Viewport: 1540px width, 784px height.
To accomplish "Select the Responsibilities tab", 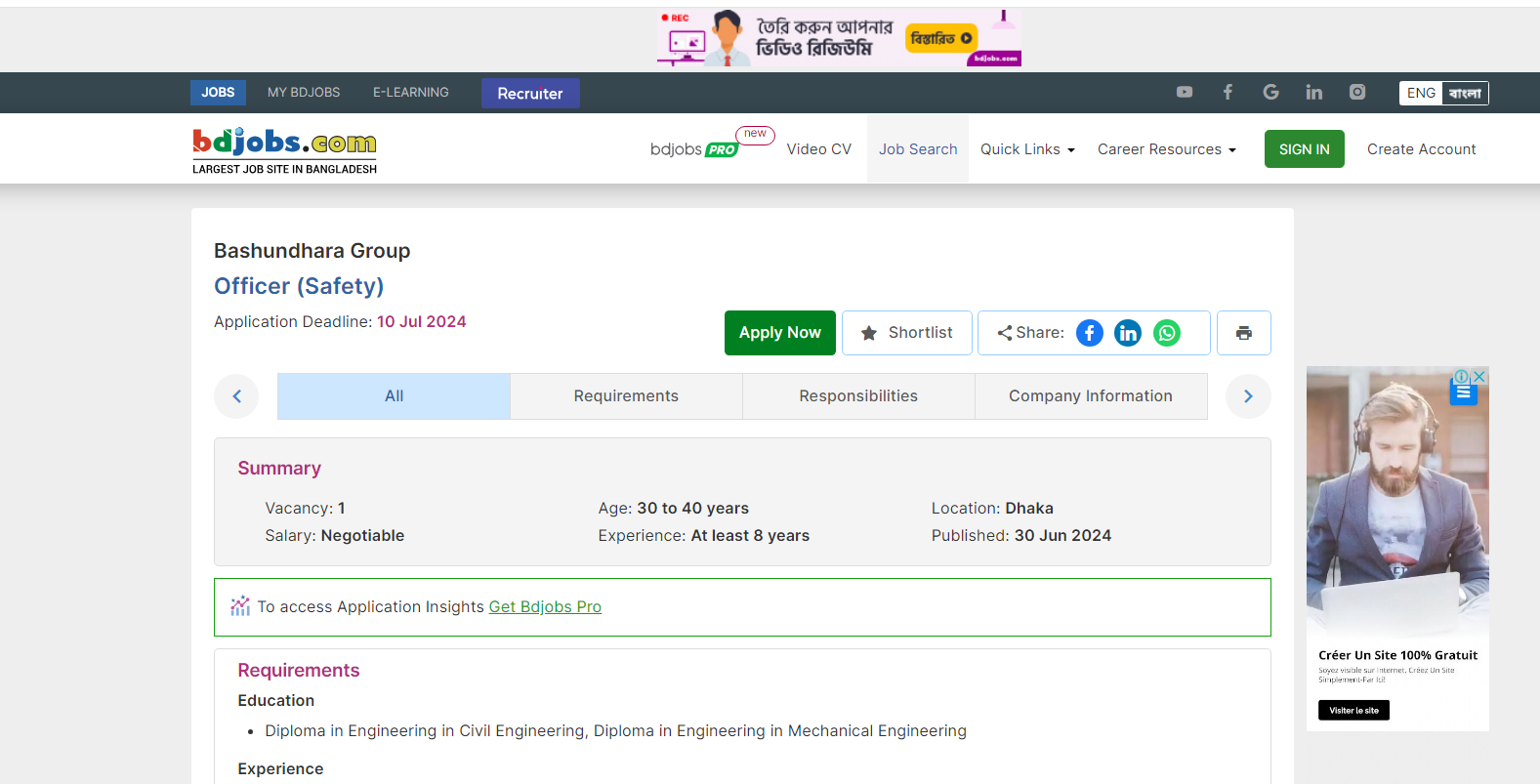I will [858, 396].
